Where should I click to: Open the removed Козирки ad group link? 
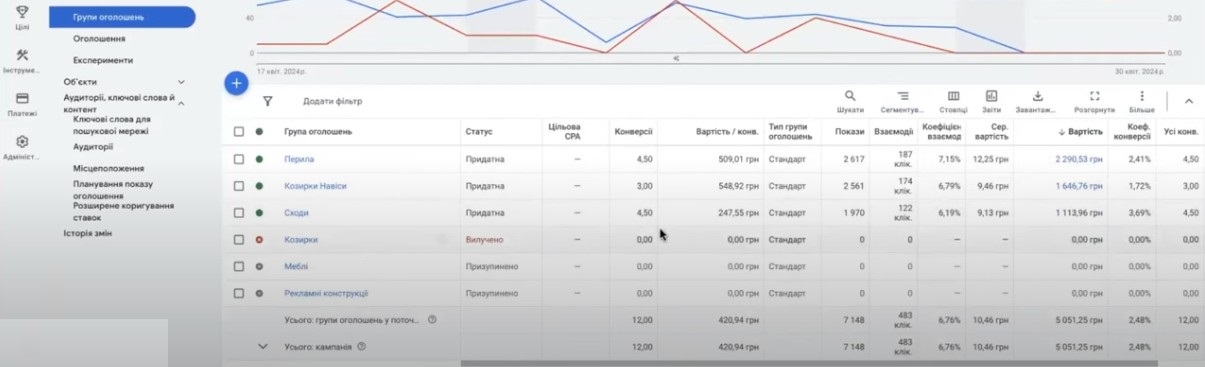[301, 240]
